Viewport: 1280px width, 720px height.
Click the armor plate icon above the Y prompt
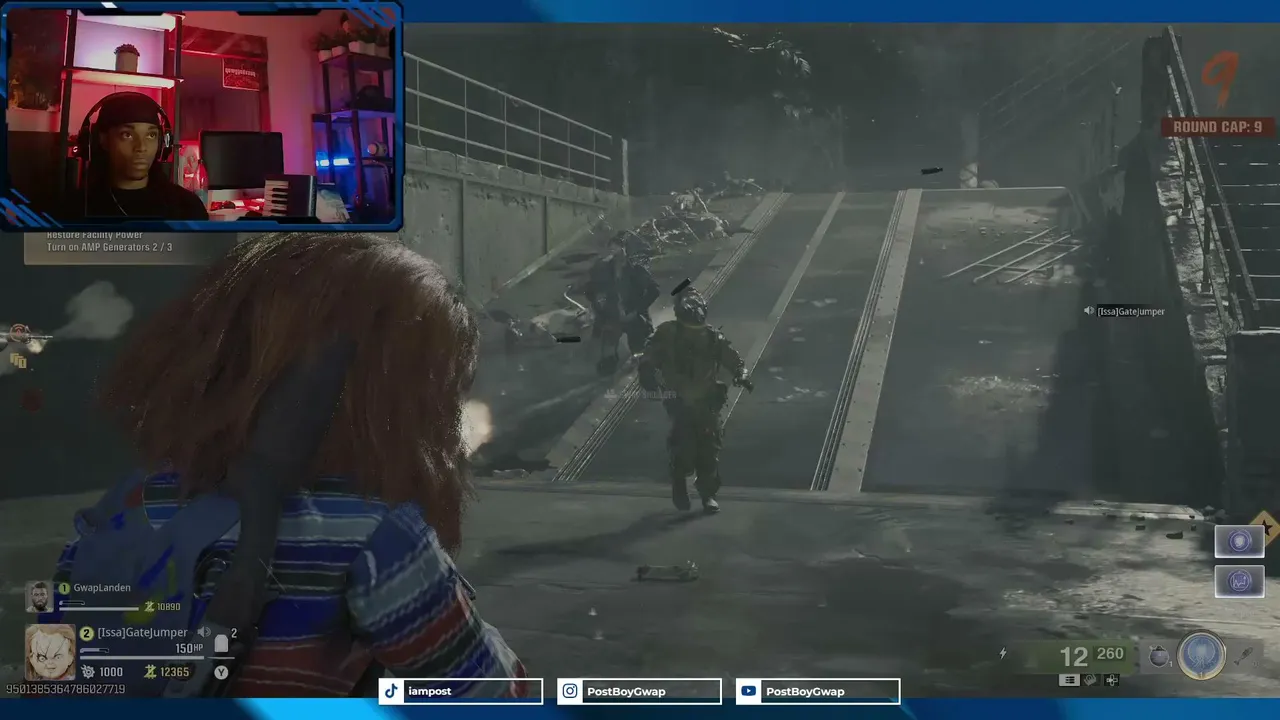221,644
